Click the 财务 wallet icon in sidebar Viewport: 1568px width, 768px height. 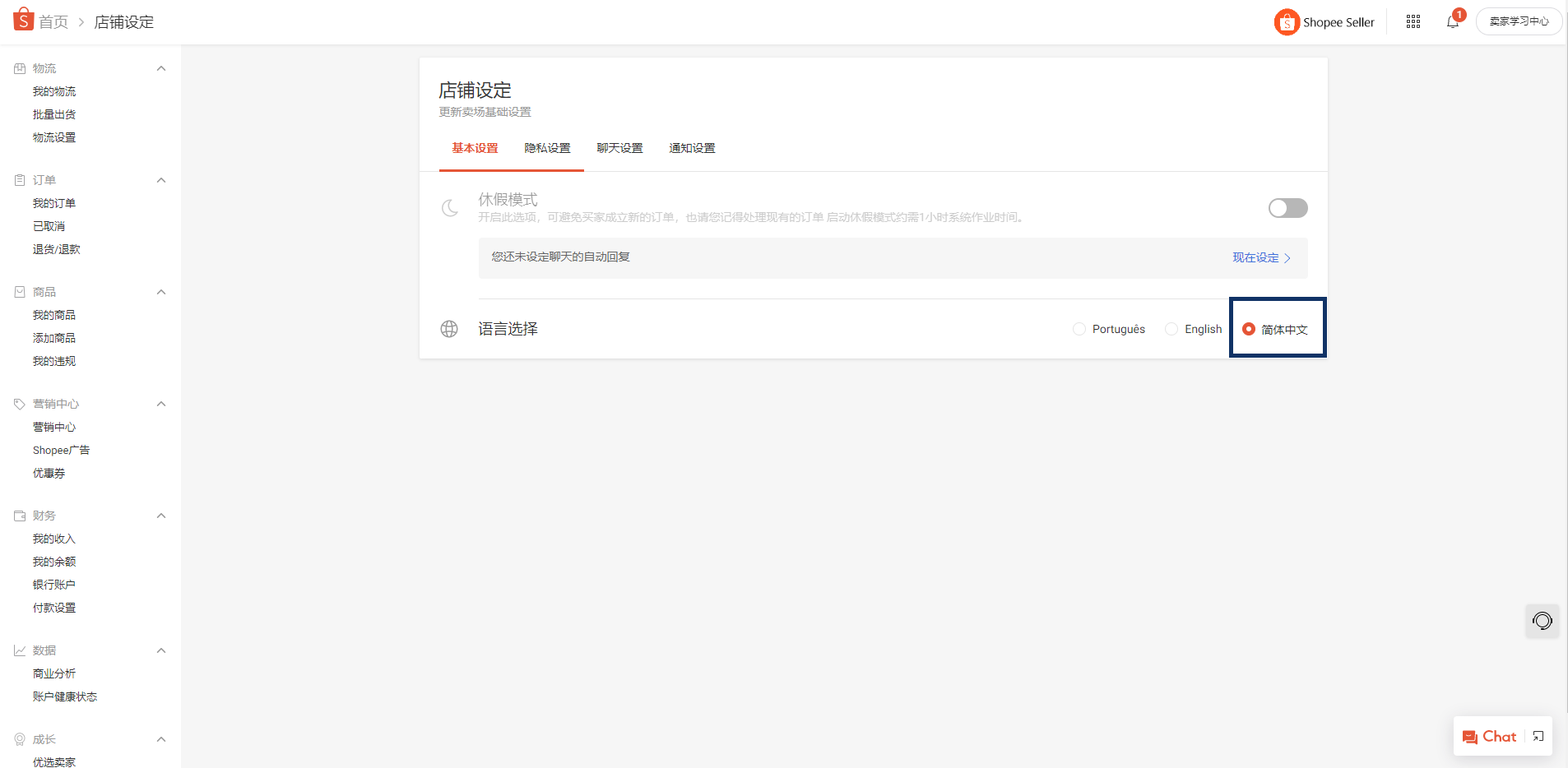tap(20, 516)
